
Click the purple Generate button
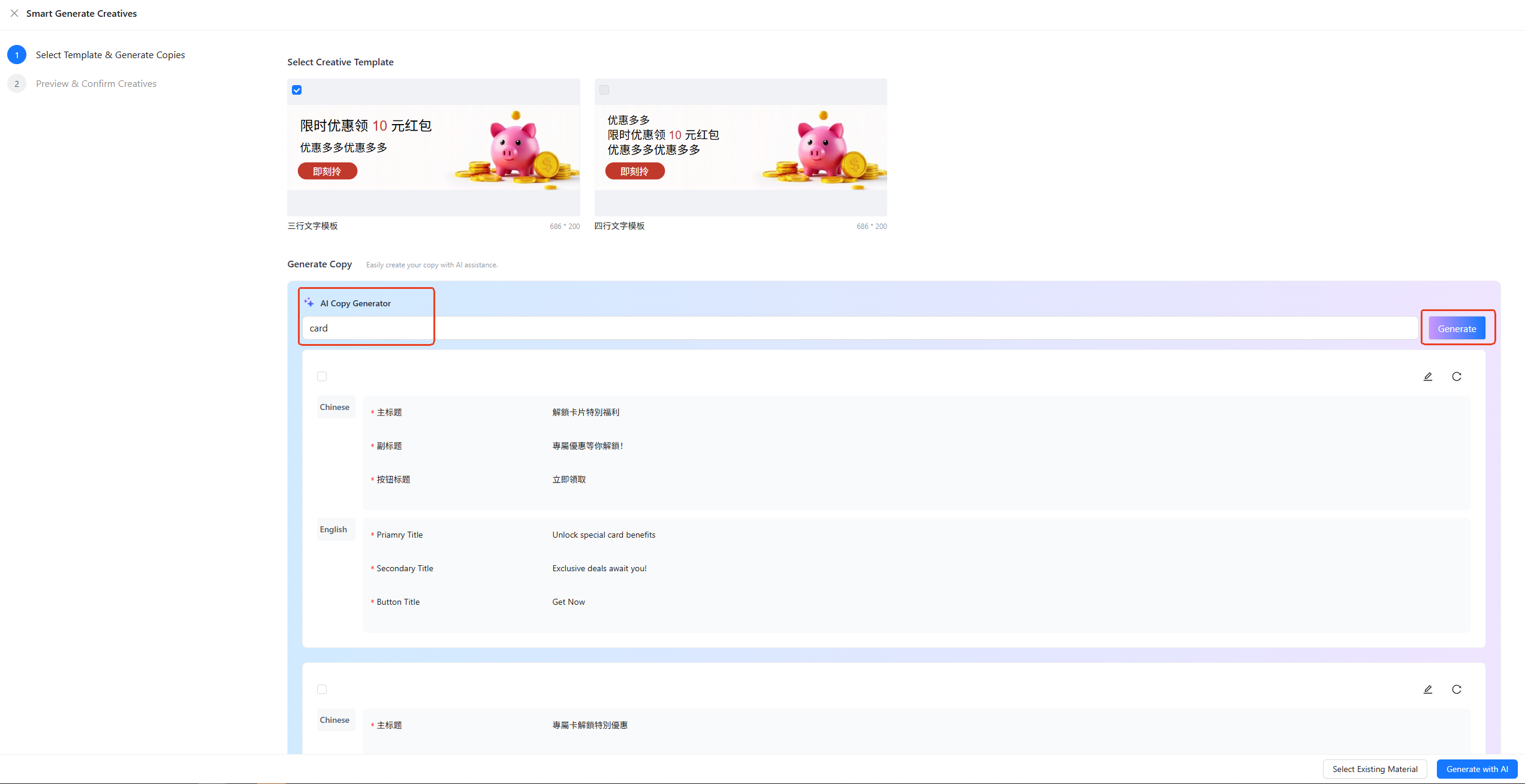tap(1457, 328)
